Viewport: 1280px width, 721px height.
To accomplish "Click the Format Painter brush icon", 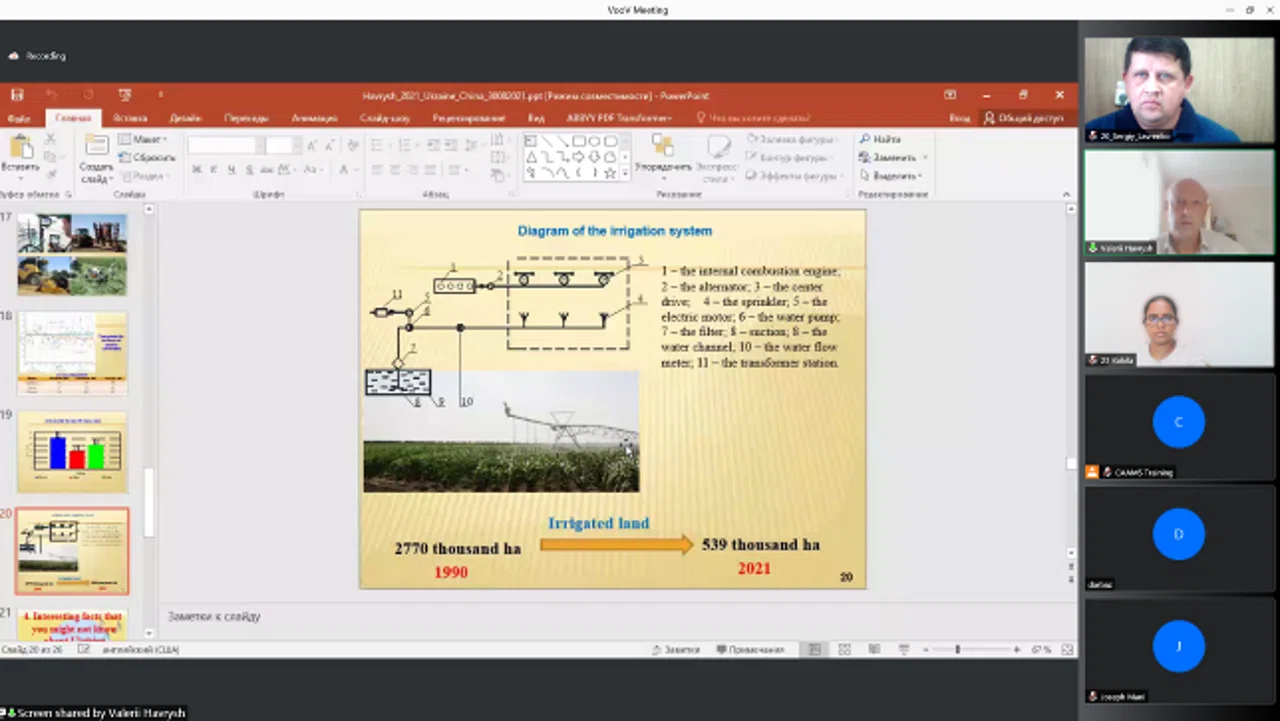I will click(x=50, y=172).
